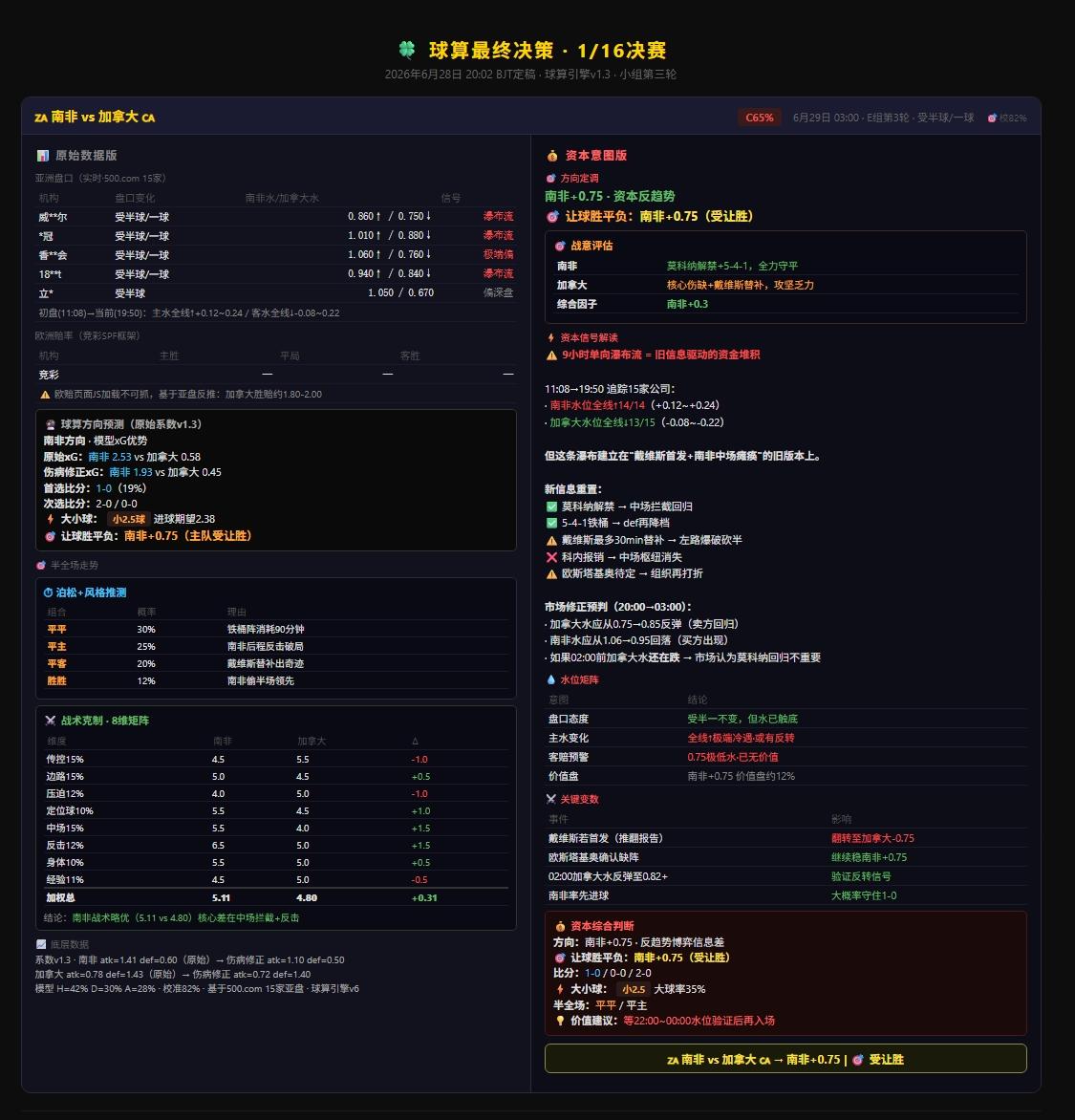
Task: Click the 戴维斯若首发 key variable row
Action: pyautogui.click(x=785, y=838)
